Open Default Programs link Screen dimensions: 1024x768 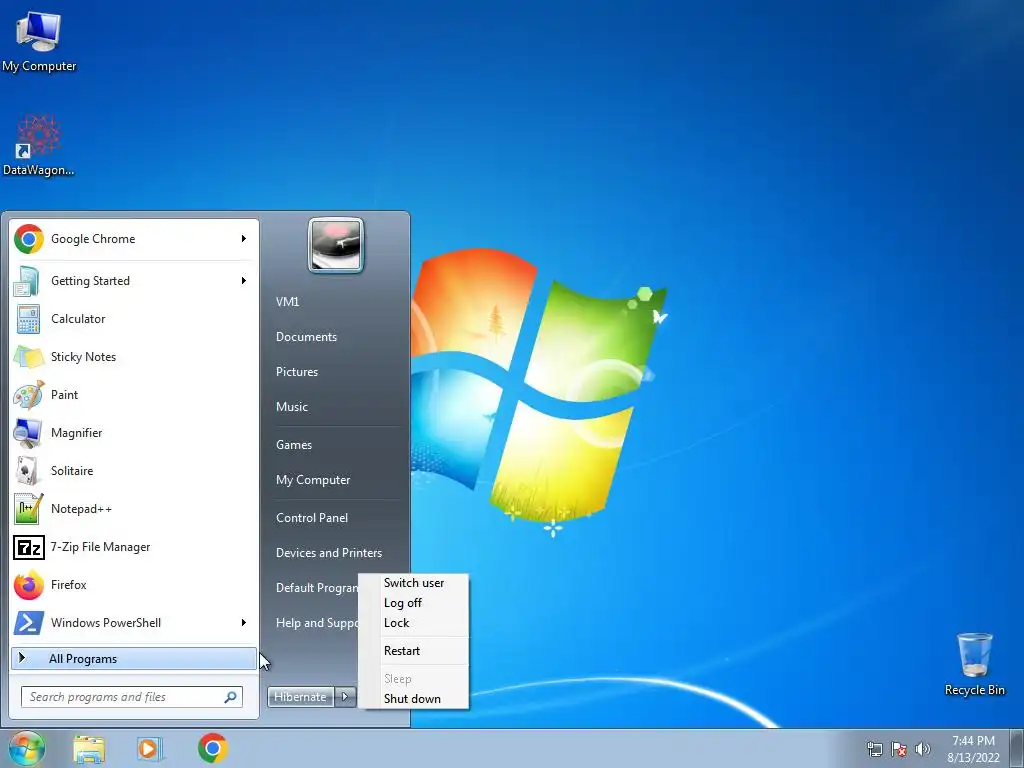[x=317, y=588]
